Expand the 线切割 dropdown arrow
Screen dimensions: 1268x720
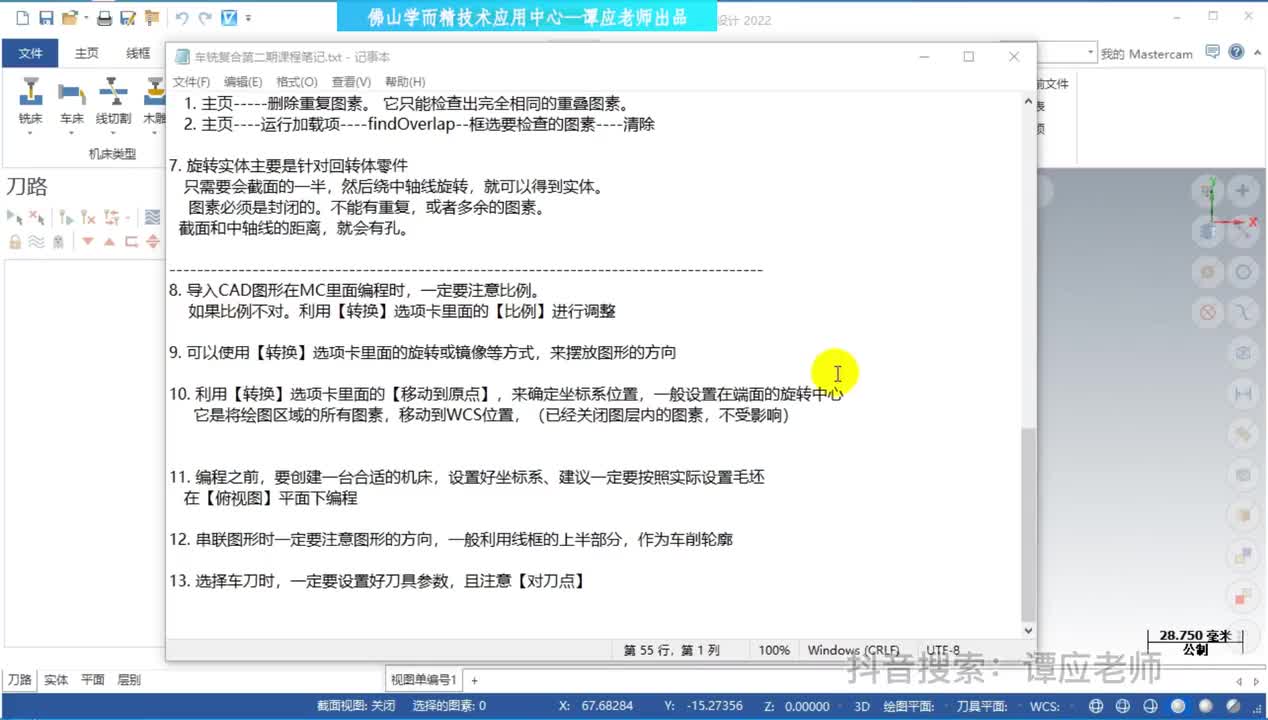tap(113, 132)
